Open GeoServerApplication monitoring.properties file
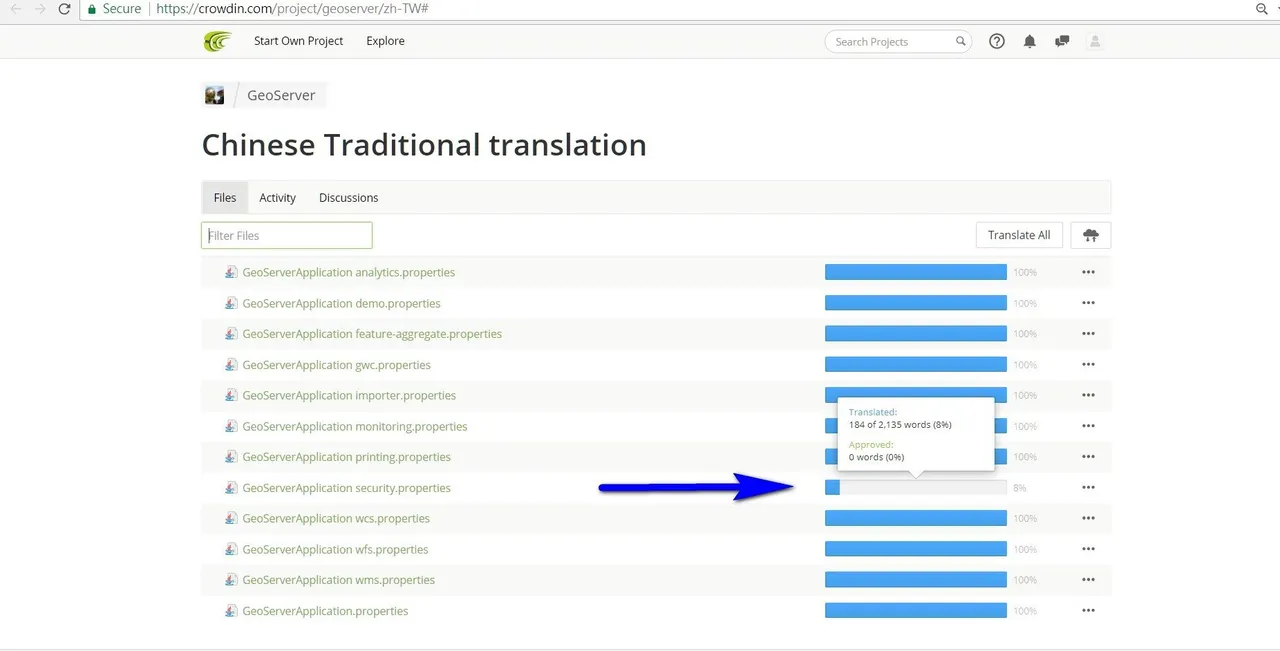 (355, 426)
